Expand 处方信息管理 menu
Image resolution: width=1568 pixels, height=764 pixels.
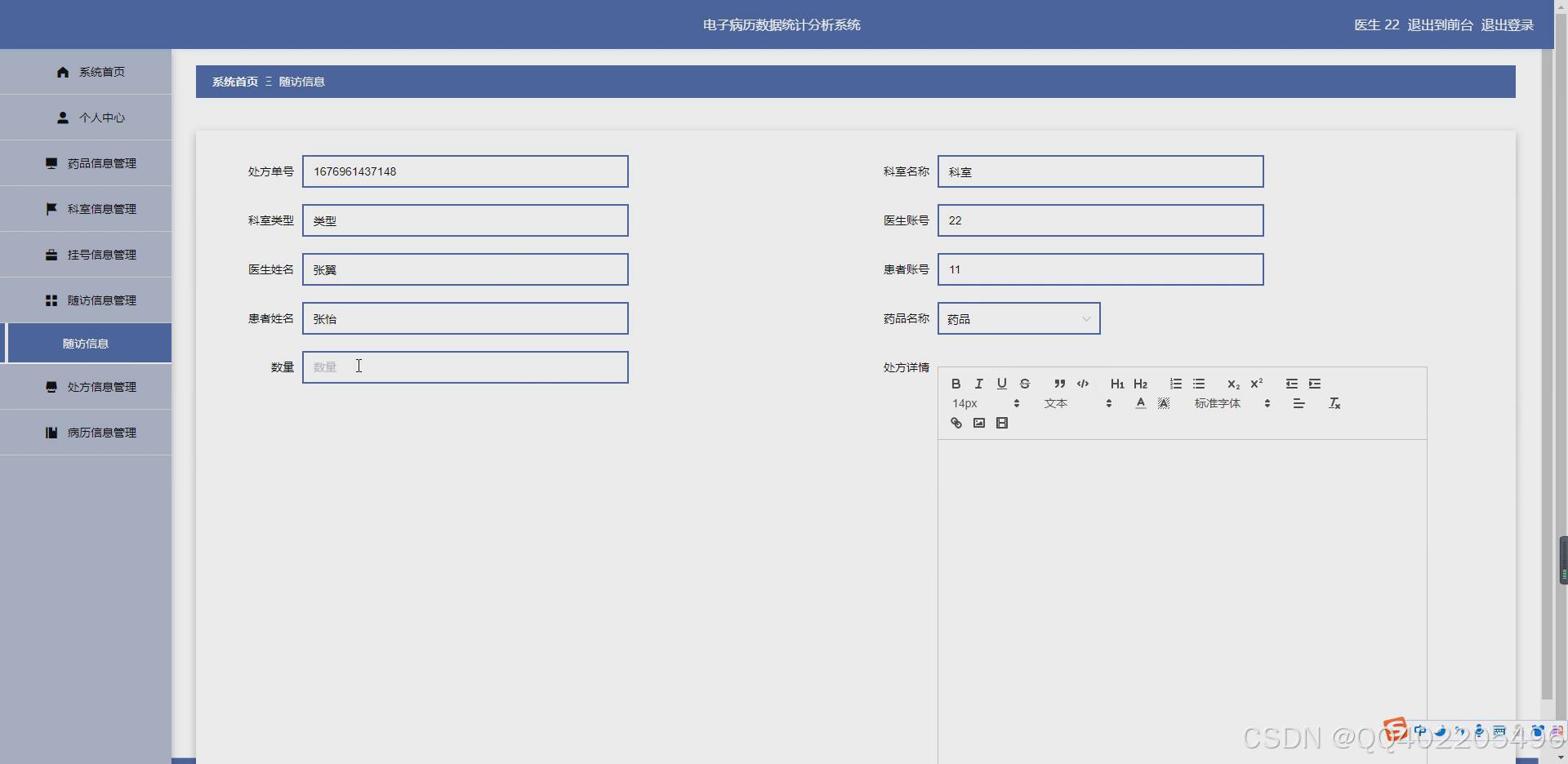click(86, 387)
